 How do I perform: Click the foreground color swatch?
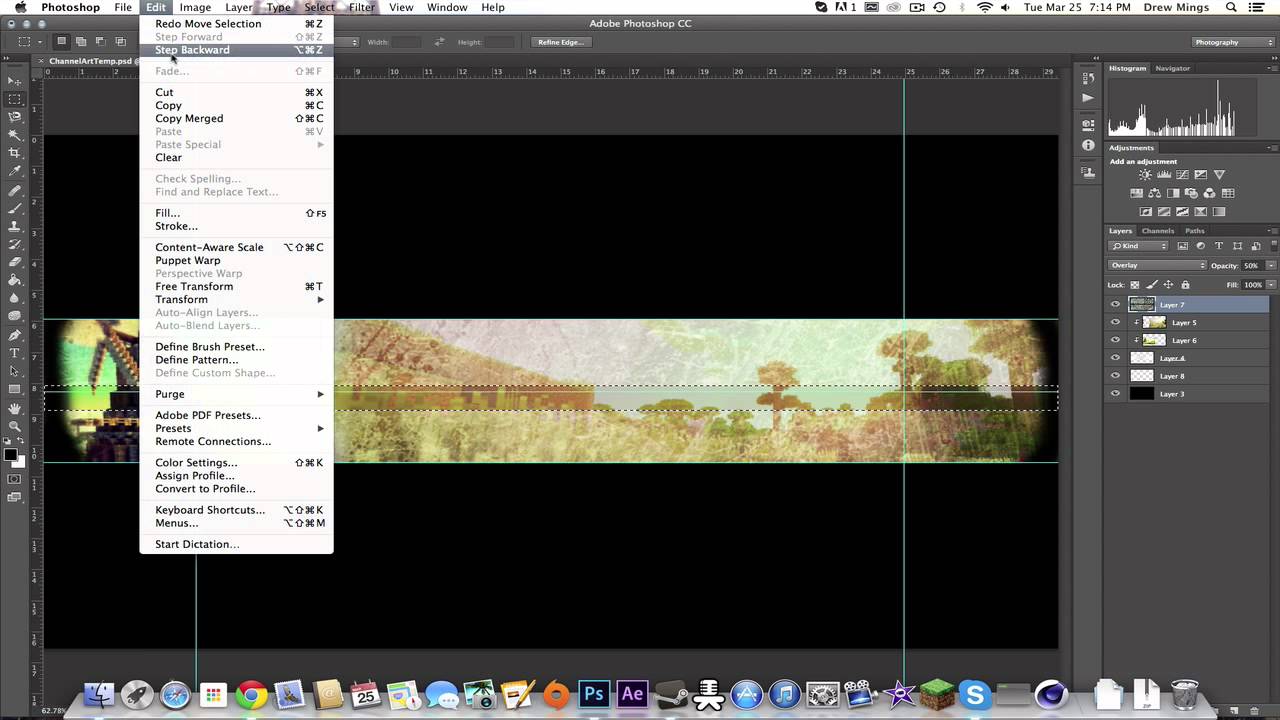point(10,455)
